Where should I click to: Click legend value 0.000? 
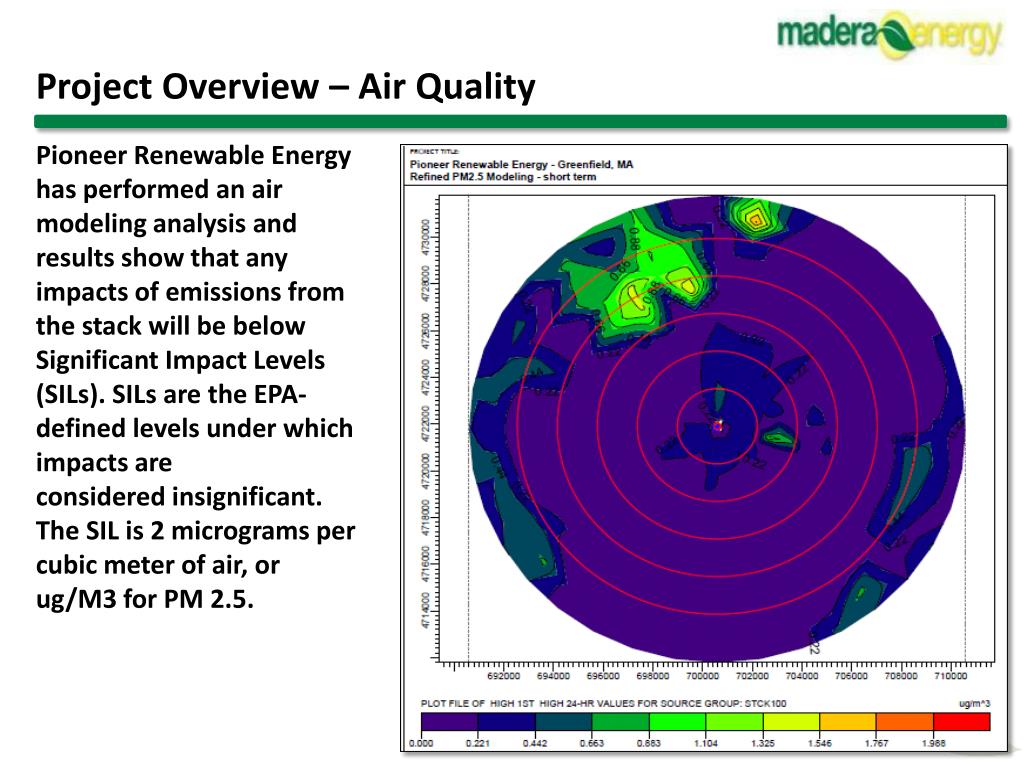[421, 743]
